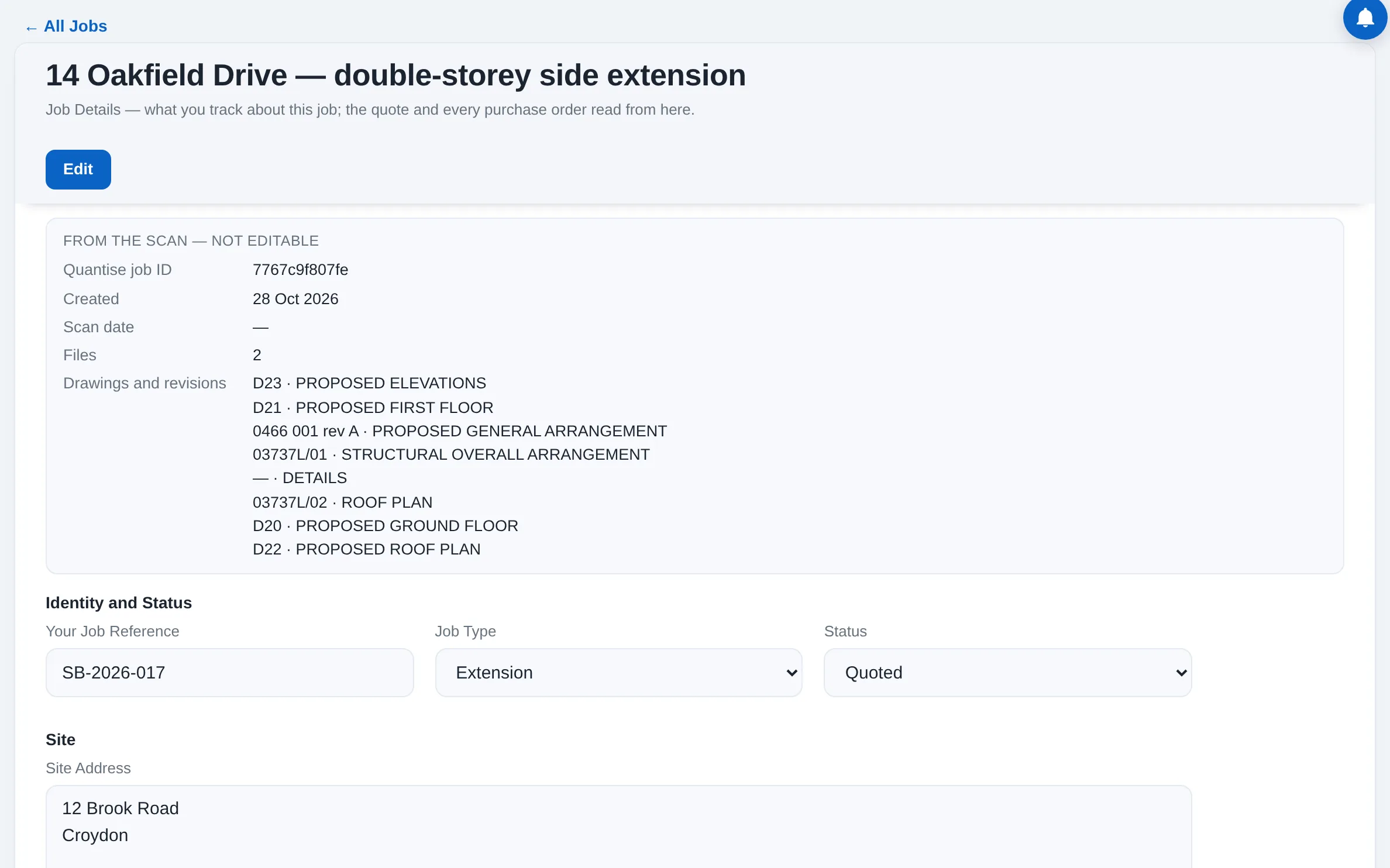The image size is (1390, 868).
Task: Go back to All Jobs
Action: click(x=66, y=26)
